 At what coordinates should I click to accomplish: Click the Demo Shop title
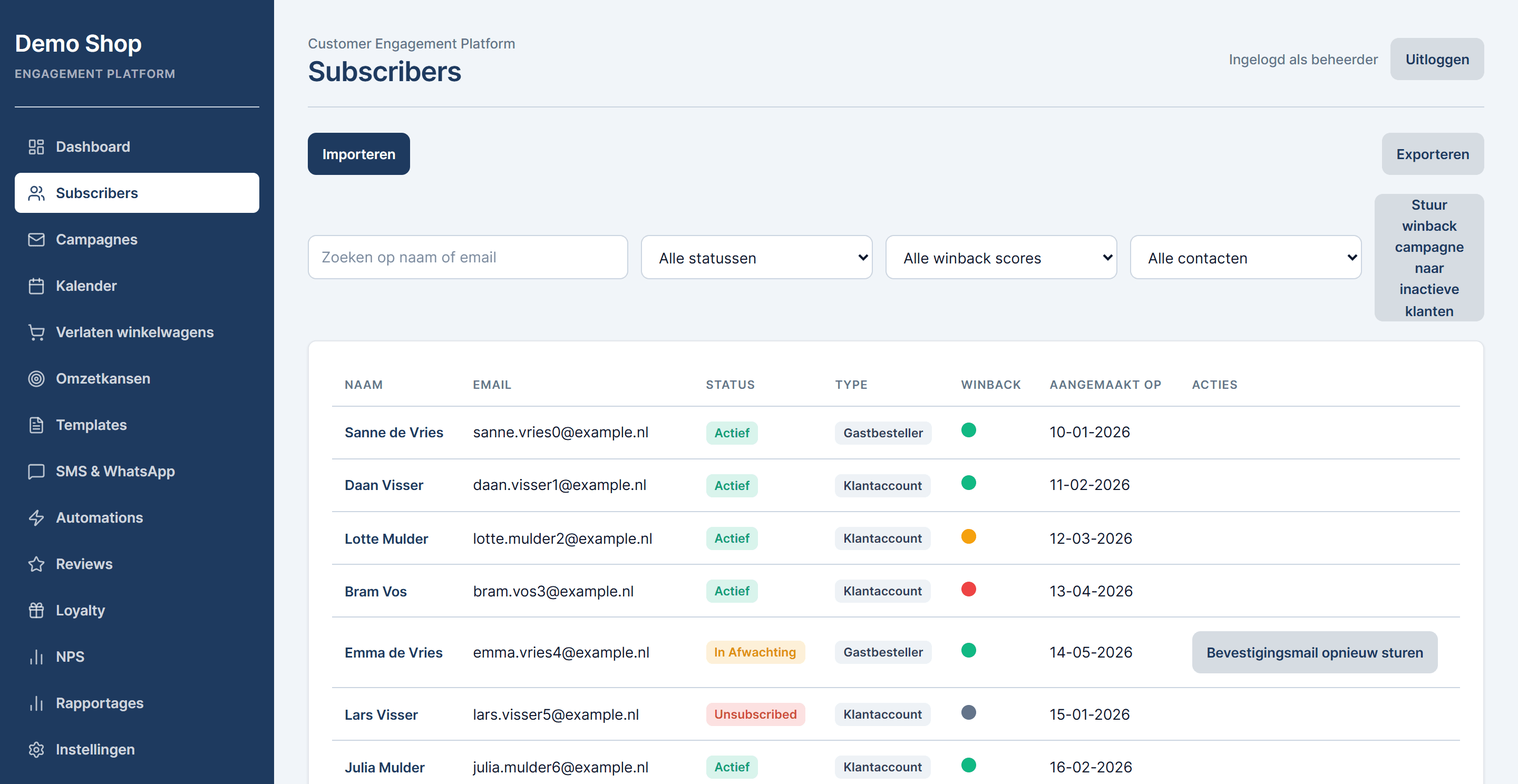point(78,44)
